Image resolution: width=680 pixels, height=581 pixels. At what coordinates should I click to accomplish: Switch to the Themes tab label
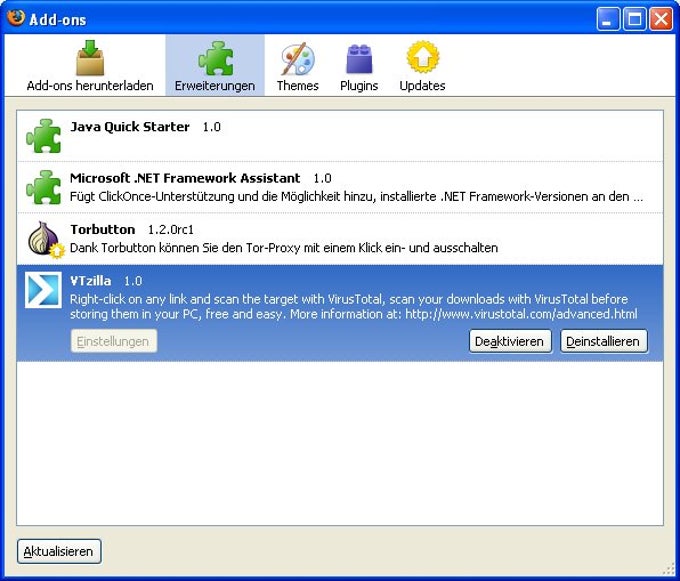298,85
